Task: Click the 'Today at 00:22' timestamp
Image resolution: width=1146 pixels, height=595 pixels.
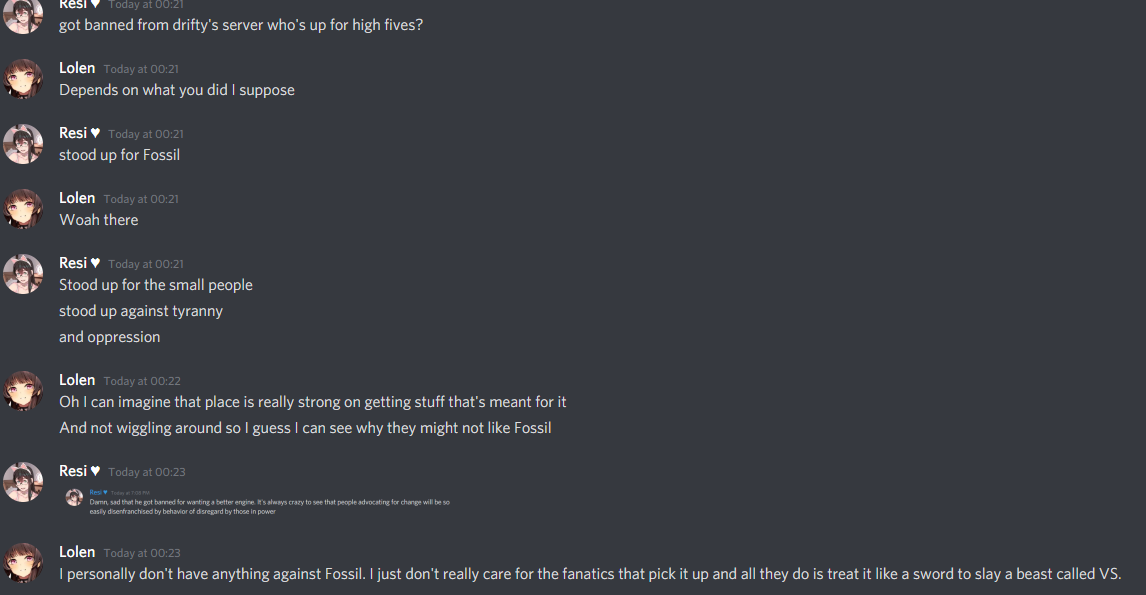Action: pyautogui.click(x=141, y=381)
